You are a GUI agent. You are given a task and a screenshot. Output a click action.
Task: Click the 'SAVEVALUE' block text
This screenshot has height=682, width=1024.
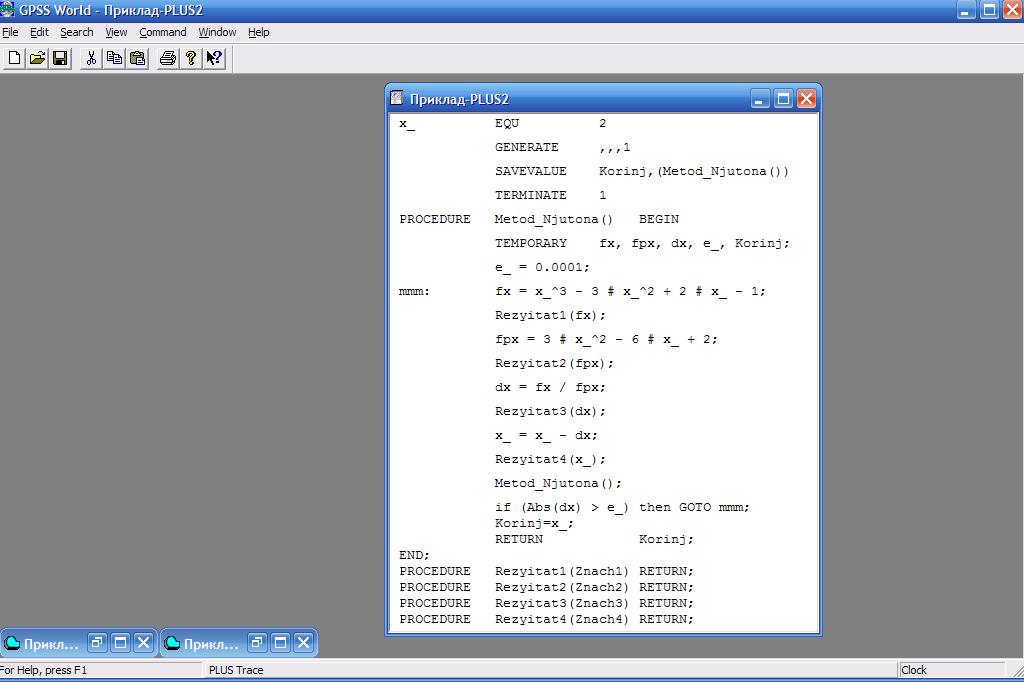pos(530,171)
